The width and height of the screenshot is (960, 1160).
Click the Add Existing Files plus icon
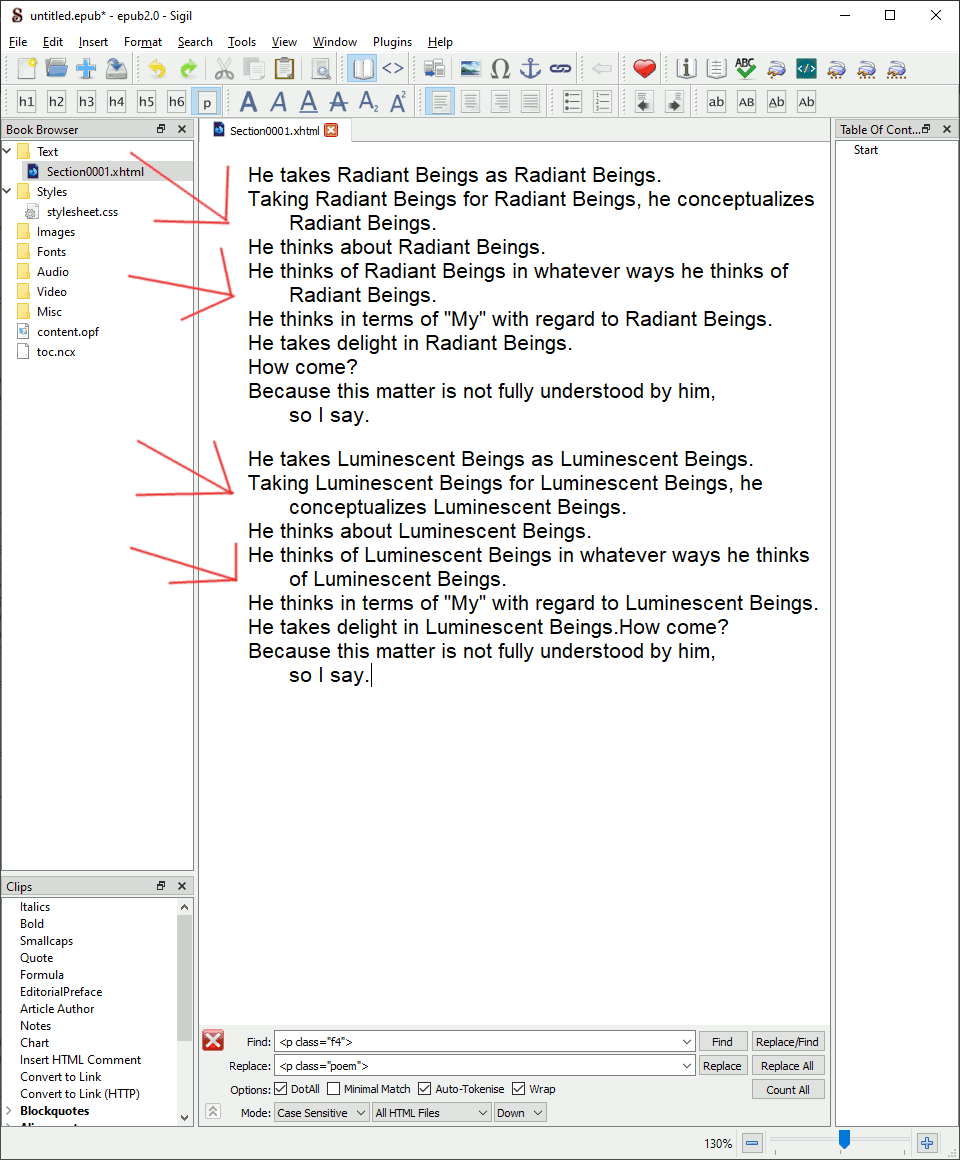[x=86, y=69]
